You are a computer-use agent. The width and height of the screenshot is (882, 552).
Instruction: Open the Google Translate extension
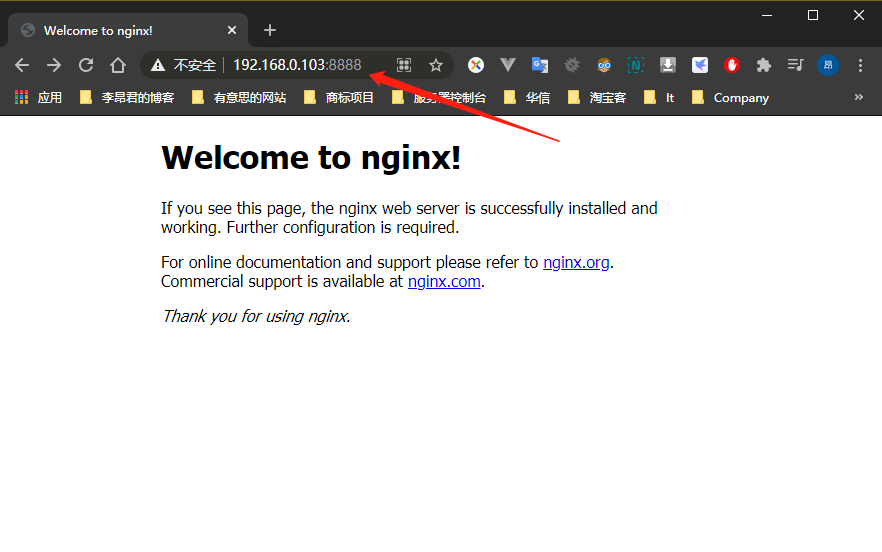click(x=540, y=65)
